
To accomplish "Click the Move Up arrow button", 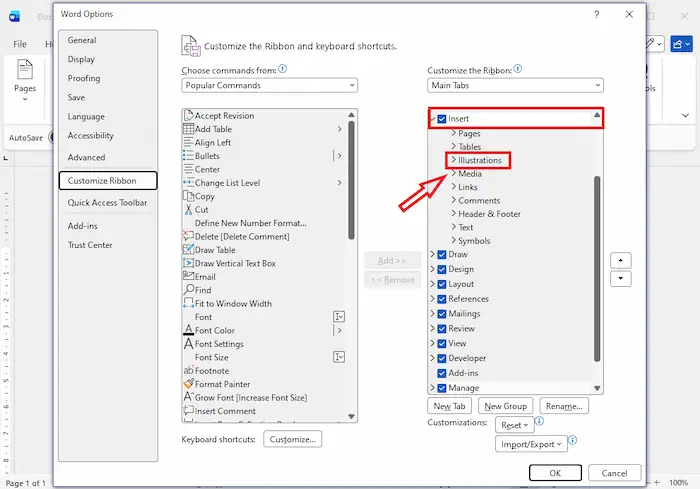I will 620,260.
